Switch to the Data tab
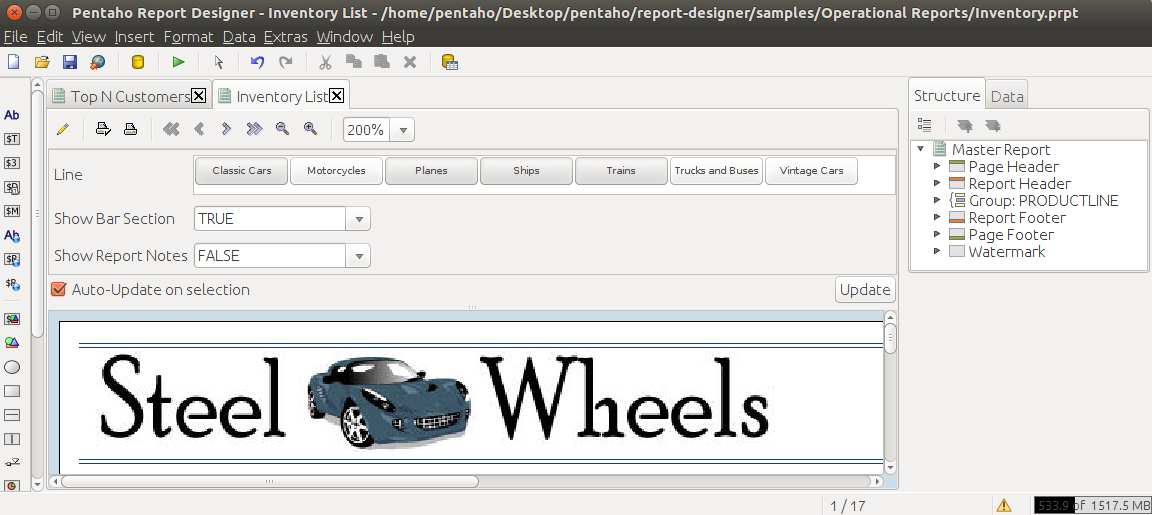This screenshot has width=1152, height=515. (1007, 96)
